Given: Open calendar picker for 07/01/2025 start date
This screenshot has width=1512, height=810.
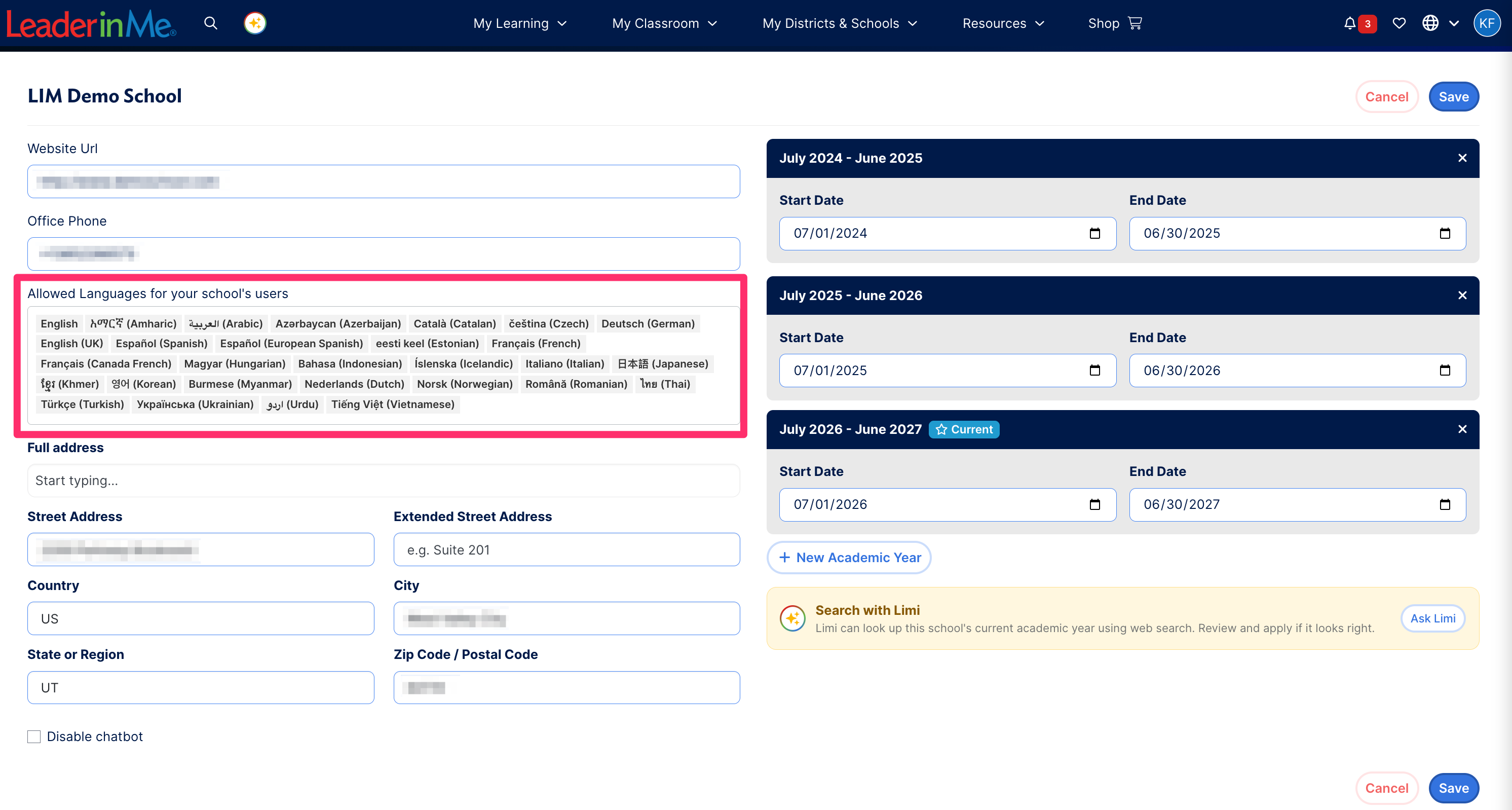Looking at the screenshot, I should tap(1094, 371).
